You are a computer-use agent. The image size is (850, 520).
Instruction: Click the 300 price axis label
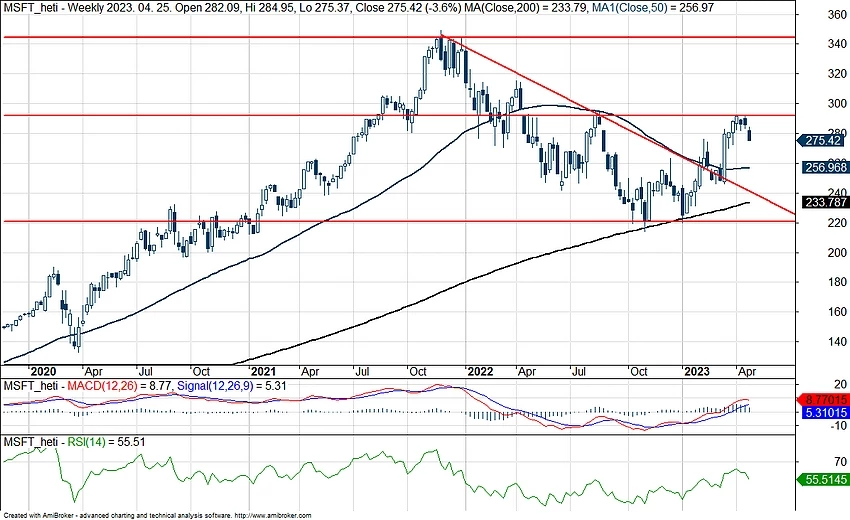click(838, 104)
